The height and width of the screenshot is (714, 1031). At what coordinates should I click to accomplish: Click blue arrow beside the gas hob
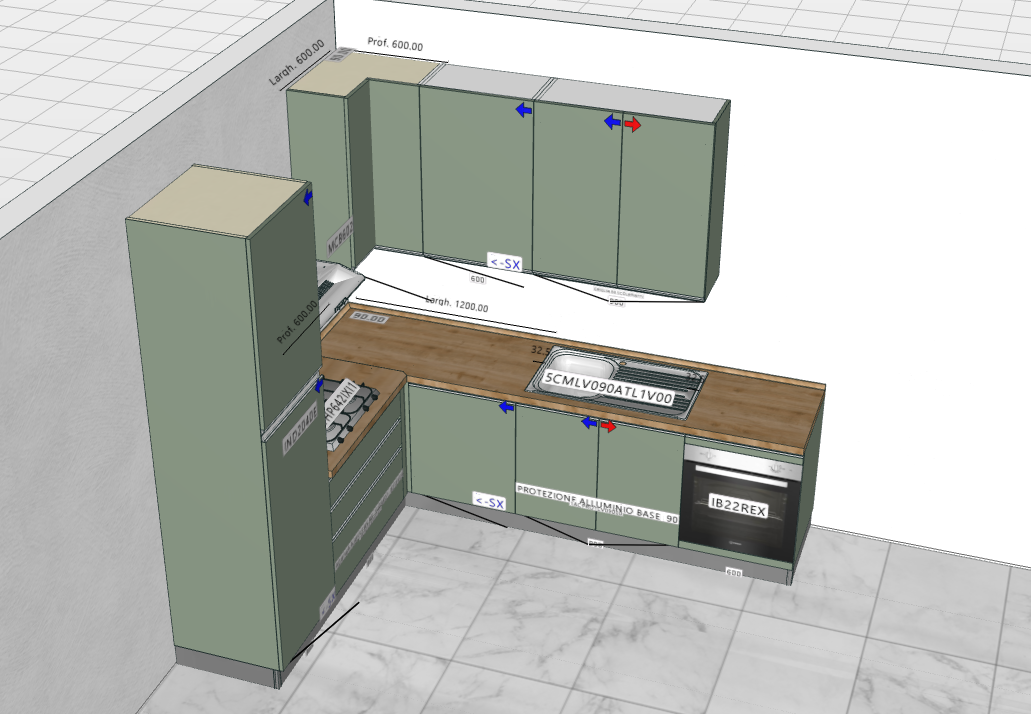pyautogui.click(x=320, y=385)
